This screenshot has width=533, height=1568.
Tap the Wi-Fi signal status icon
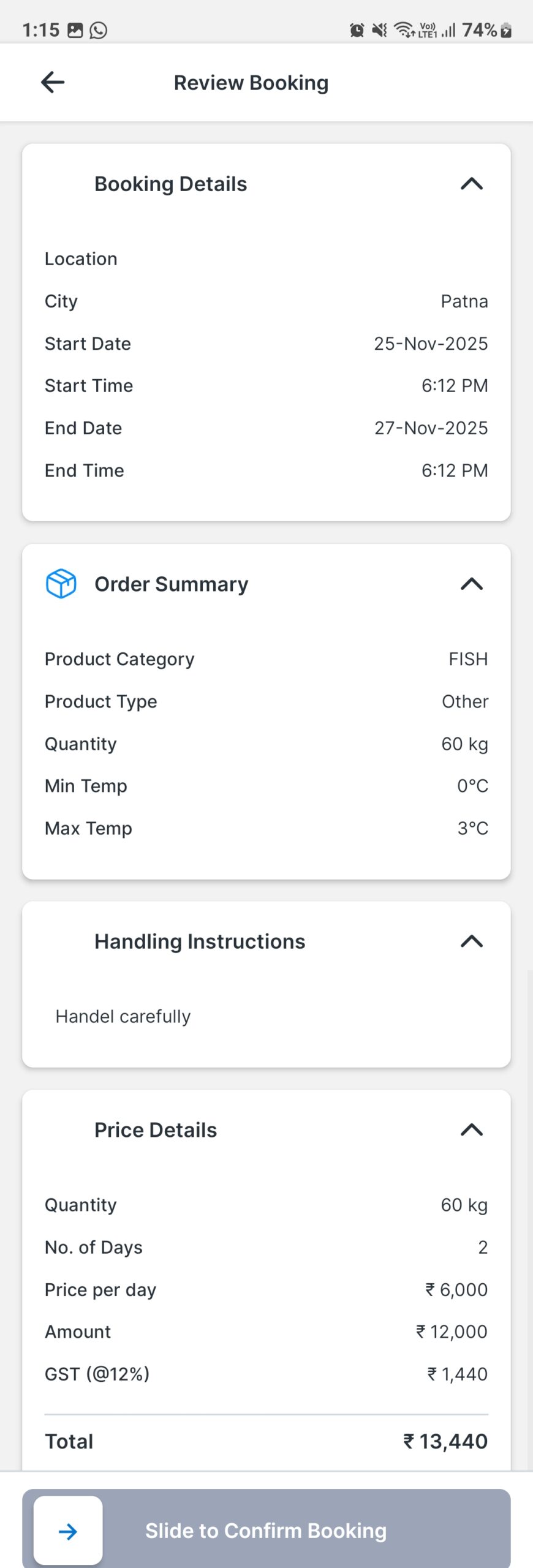(404, 30)
